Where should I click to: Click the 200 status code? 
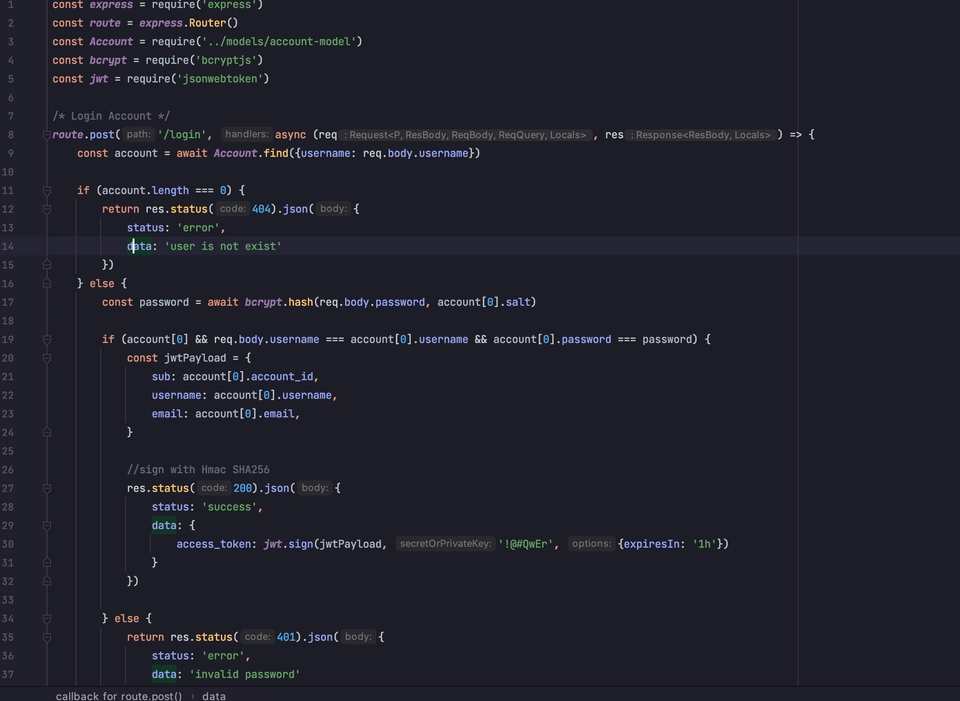coord(242,488)
